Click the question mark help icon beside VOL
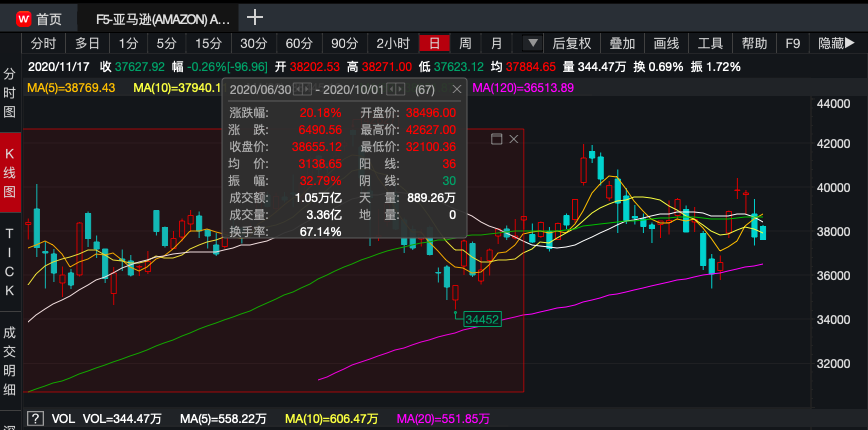 tap(35, 418)
